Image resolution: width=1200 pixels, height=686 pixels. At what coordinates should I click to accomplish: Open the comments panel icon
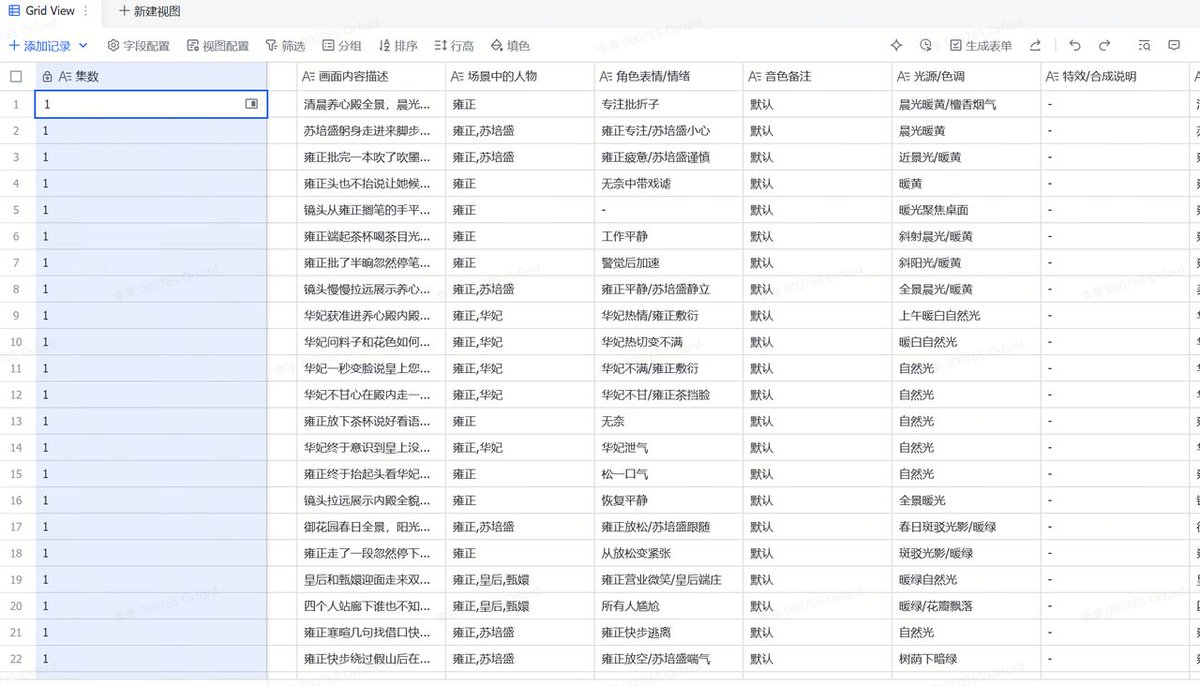click(x=1175, y=45)
